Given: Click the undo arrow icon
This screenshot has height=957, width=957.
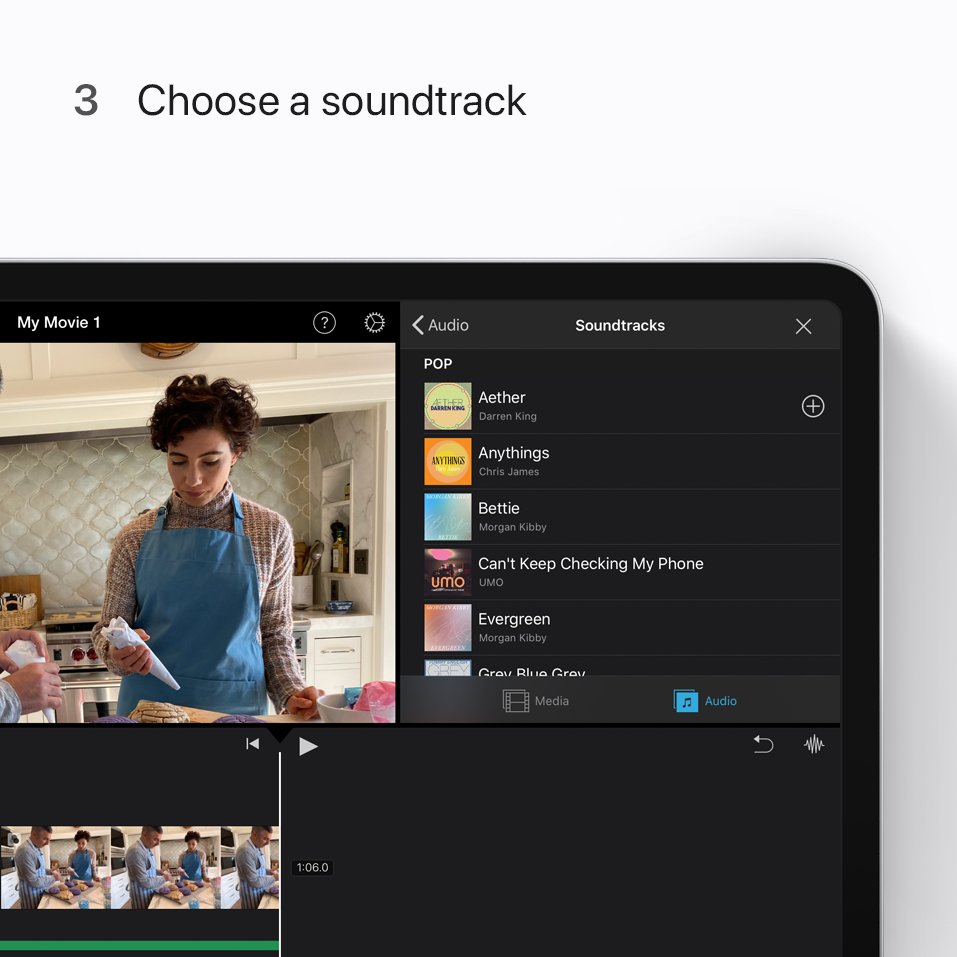Looking at the screenshot, I should (x=763, y=744).
